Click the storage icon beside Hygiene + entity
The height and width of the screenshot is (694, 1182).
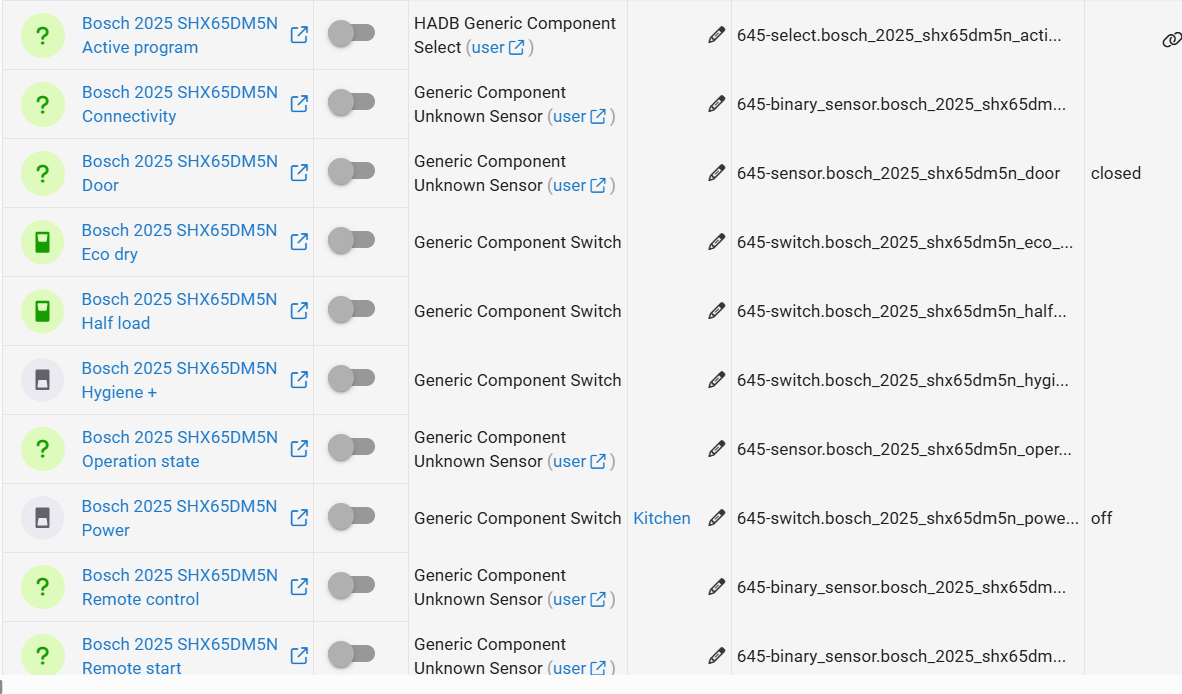[42, 380]
